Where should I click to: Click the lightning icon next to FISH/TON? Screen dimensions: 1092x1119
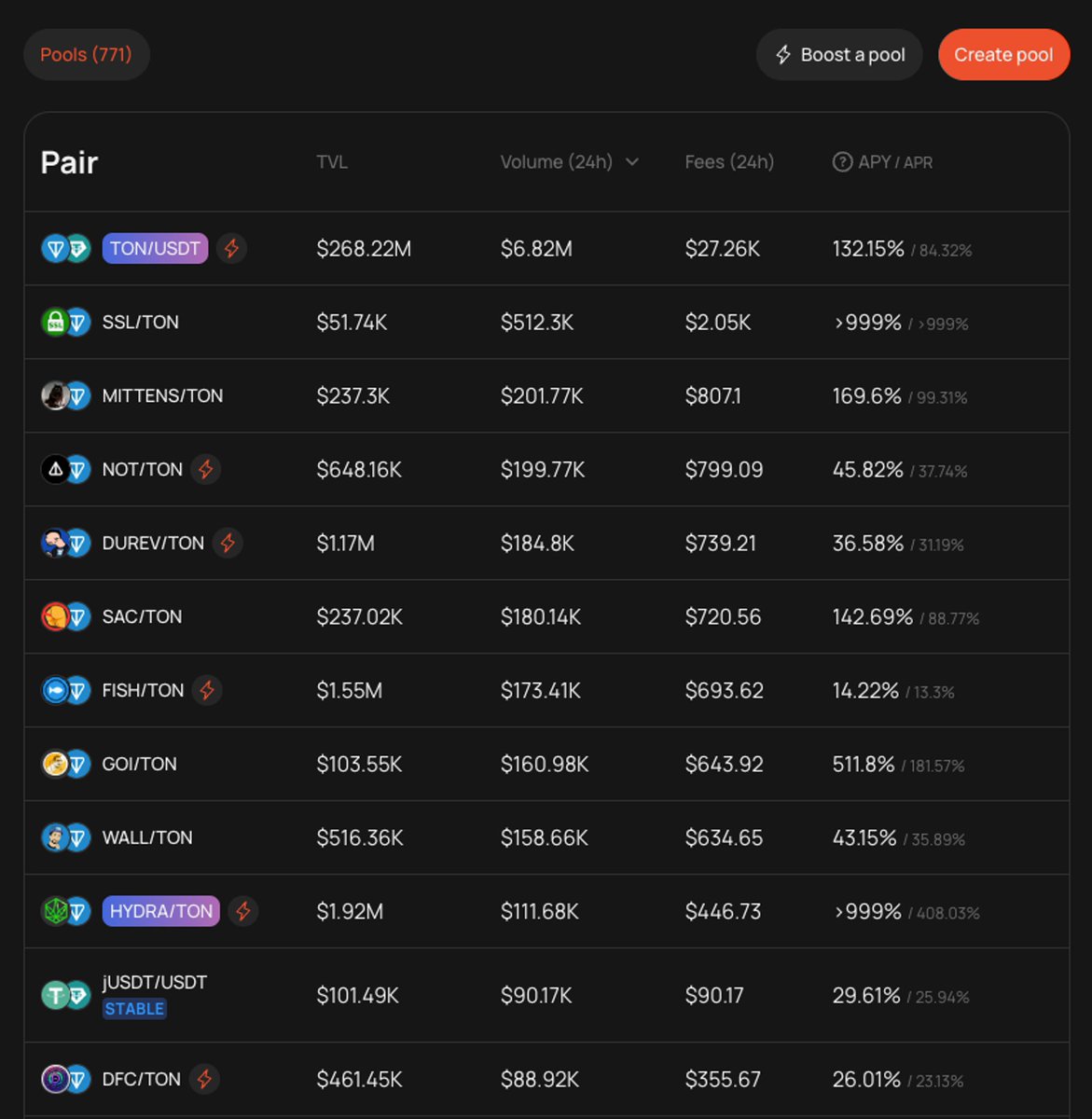point(207,690)
